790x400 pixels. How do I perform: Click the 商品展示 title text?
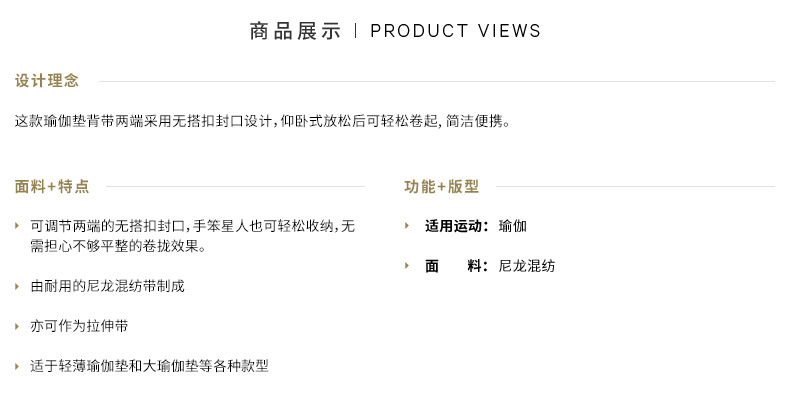tap(295, 31)
